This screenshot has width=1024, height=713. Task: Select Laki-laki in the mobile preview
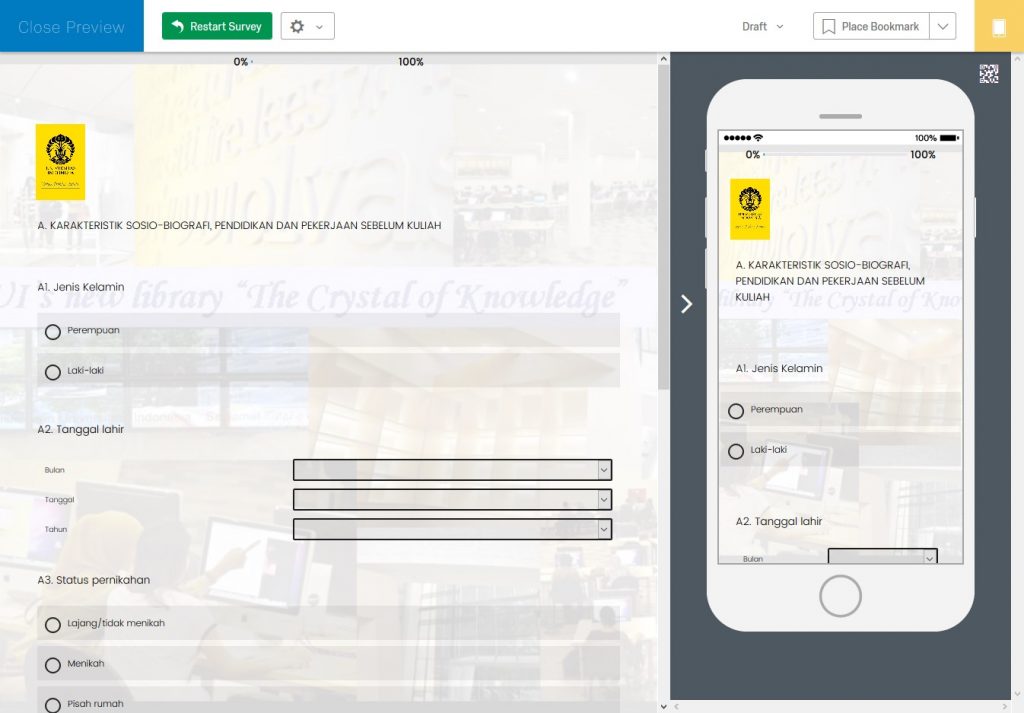coord(840,450)
